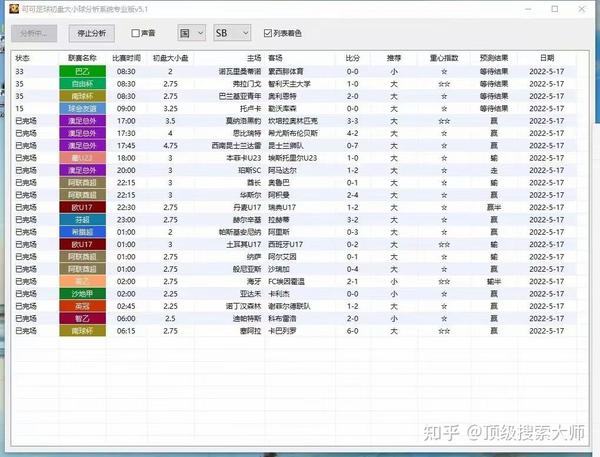The width and height of the screenshot is (600, 457).
Task: Select home team 土耳其U17
Action: 244,245
